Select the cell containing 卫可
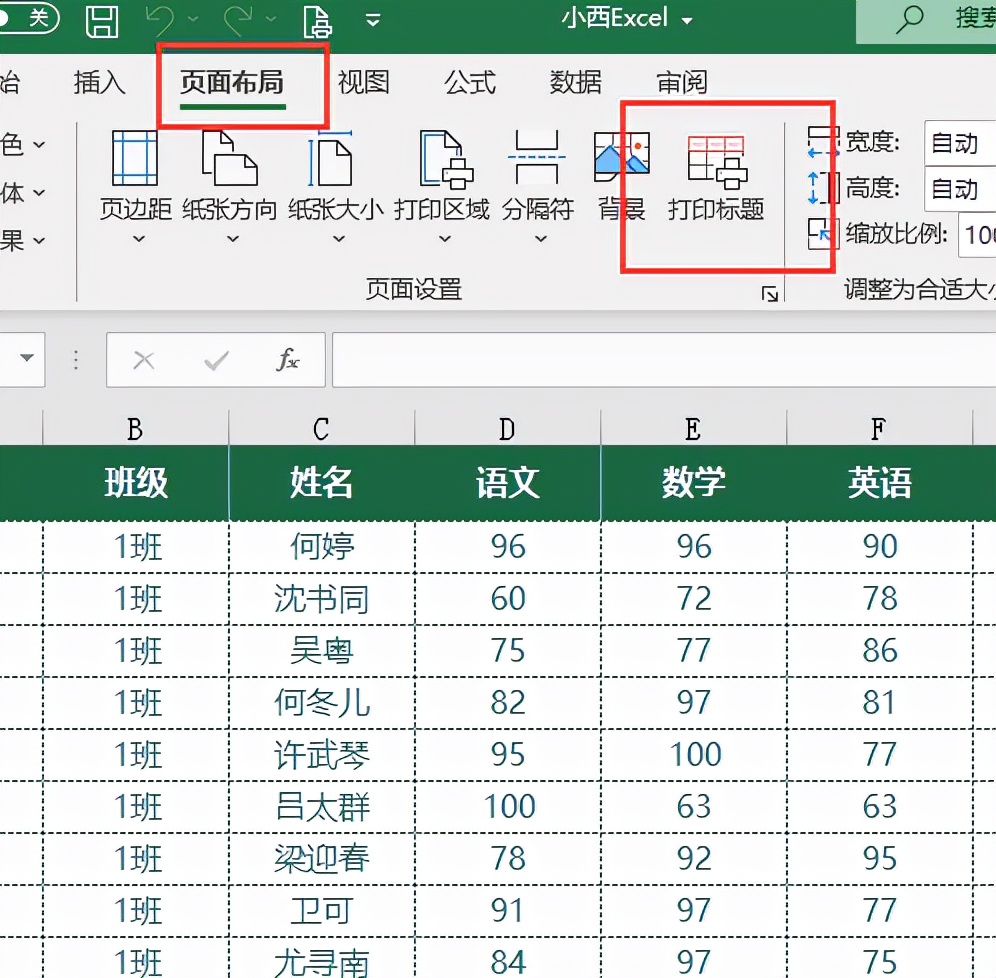Image resolution: width=996 pixels, height=978 pixels. 321,911
